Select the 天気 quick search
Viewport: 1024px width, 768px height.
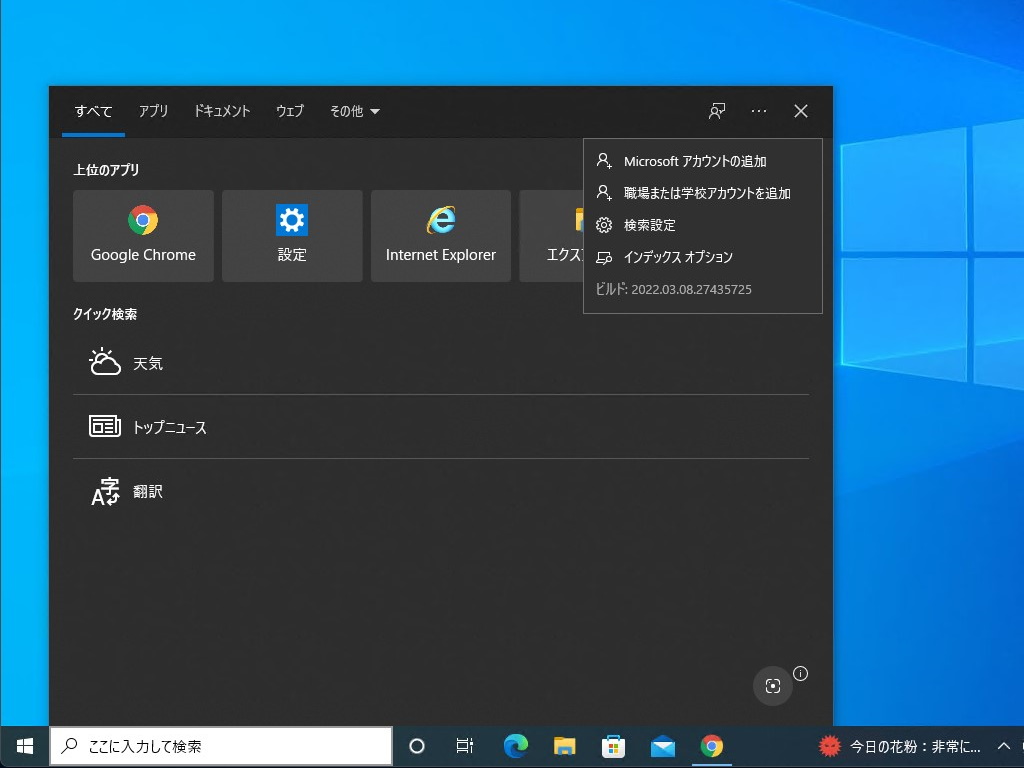pos(148,363)
